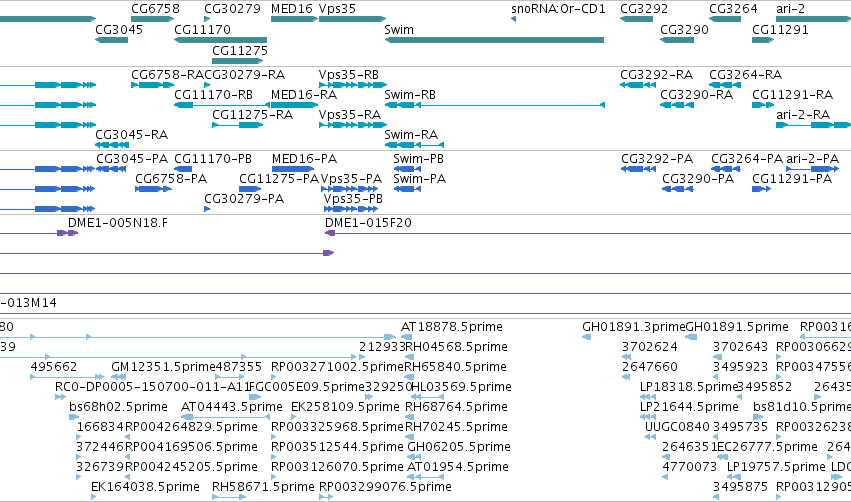Click the GH01891.5prime EST marker
Image resolution: width=851 pixels, height=502 pixels.
click(691, 337)
